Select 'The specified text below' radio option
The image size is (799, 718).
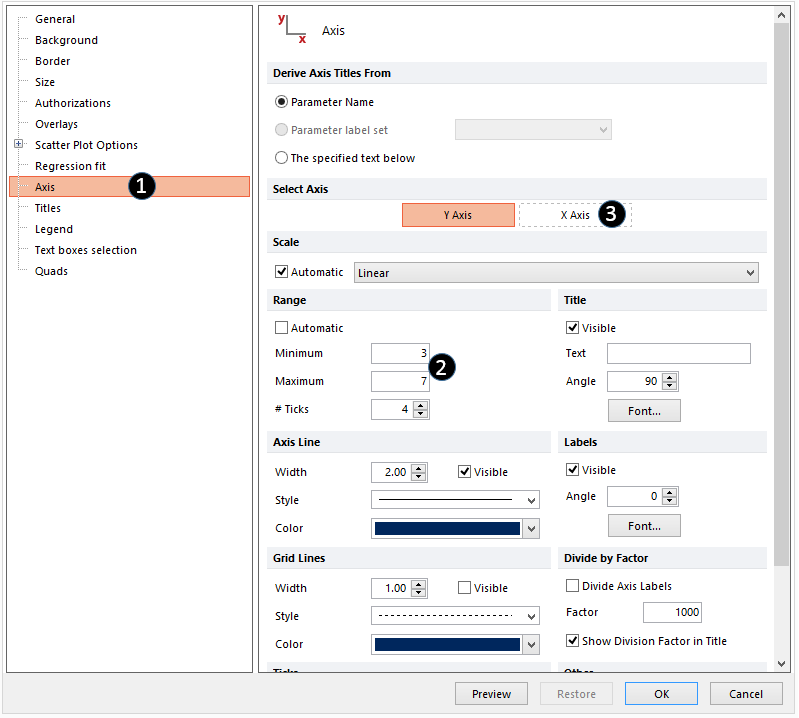coord(282,158)
